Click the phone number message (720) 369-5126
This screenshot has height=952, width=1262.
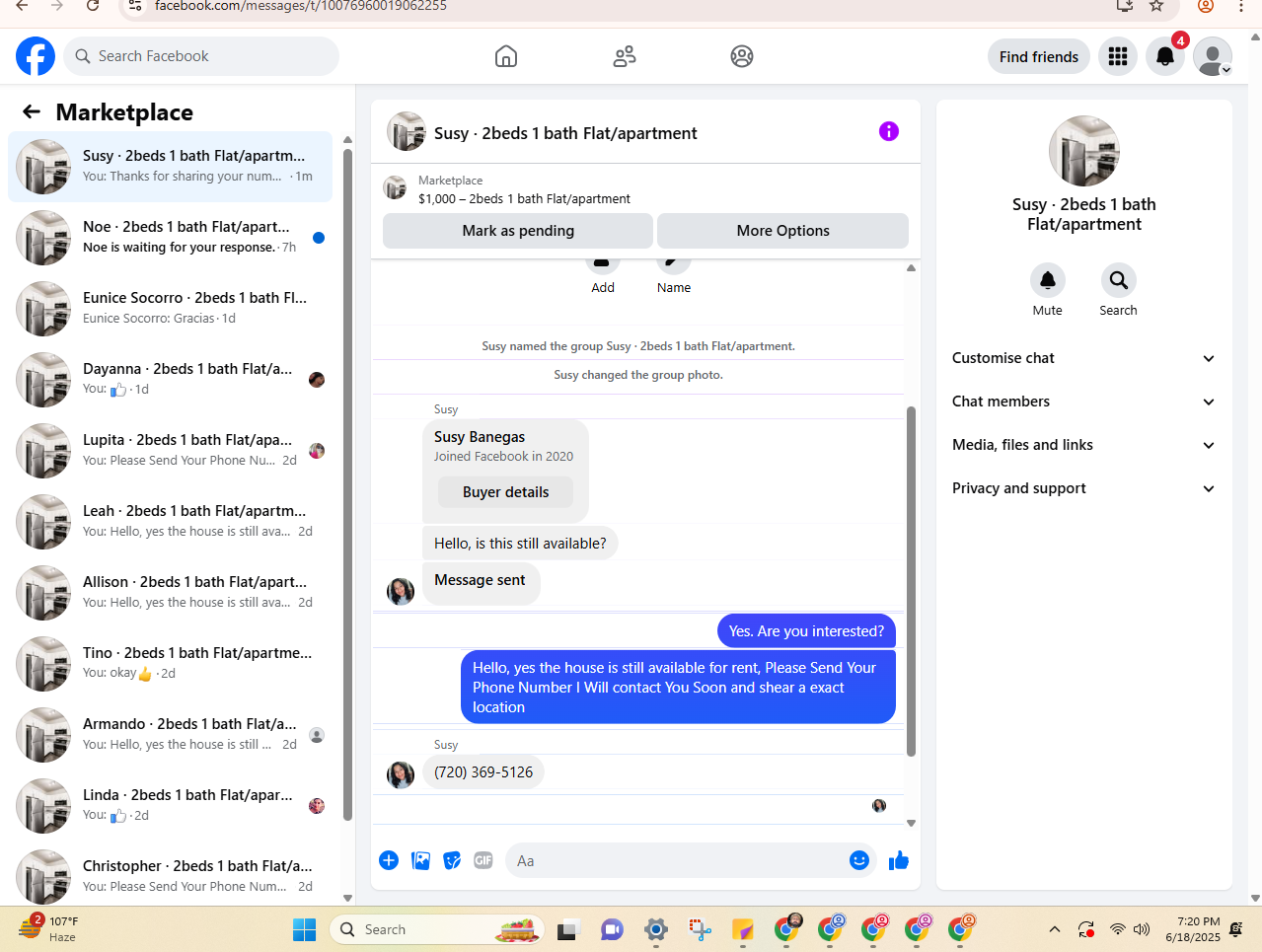tap(483, 772)
